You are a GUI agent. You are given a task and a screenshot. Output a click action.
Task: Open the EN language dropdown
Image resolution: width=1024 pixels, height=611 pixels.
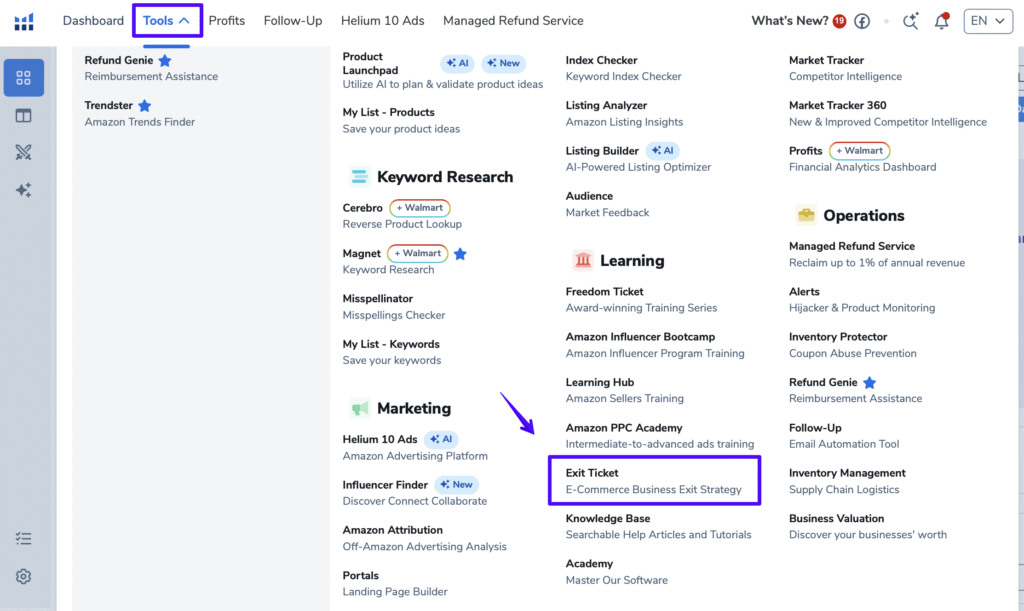click(987, 21)
